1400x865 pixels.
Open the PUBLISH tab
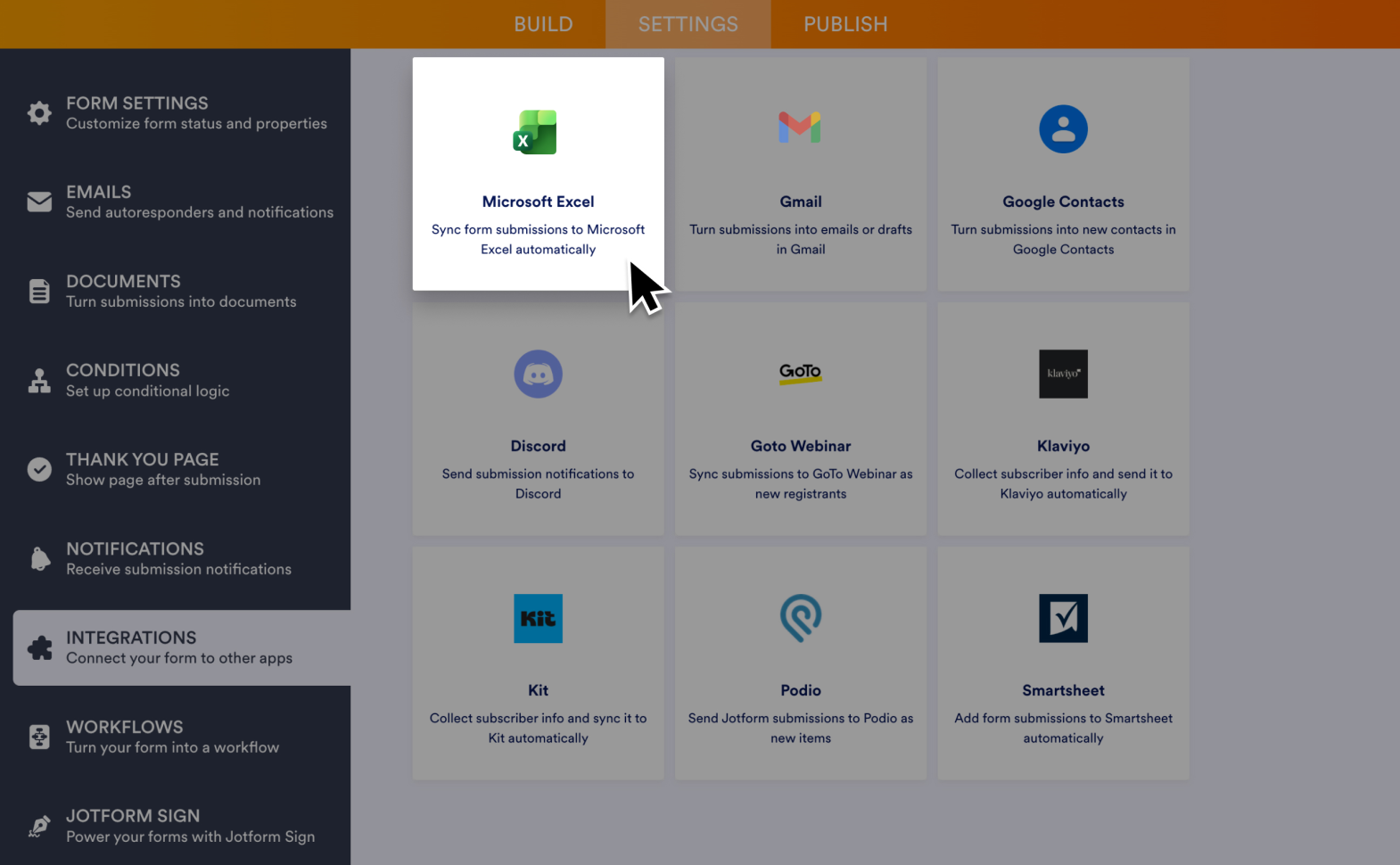(x=845, y=24)
